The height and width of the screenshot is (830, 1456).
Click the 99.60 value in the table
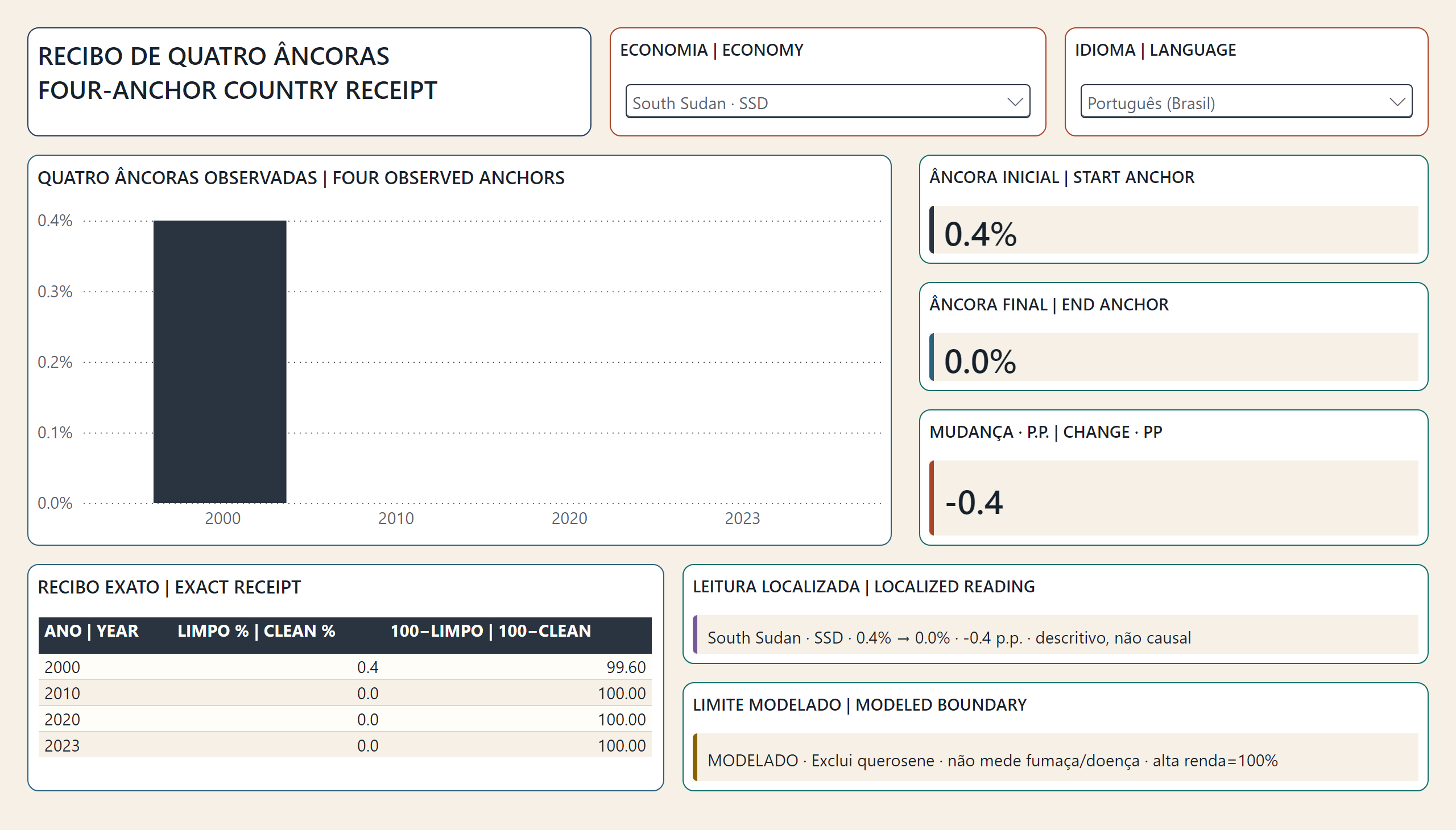pyautogui.click(x=626, y=667)
